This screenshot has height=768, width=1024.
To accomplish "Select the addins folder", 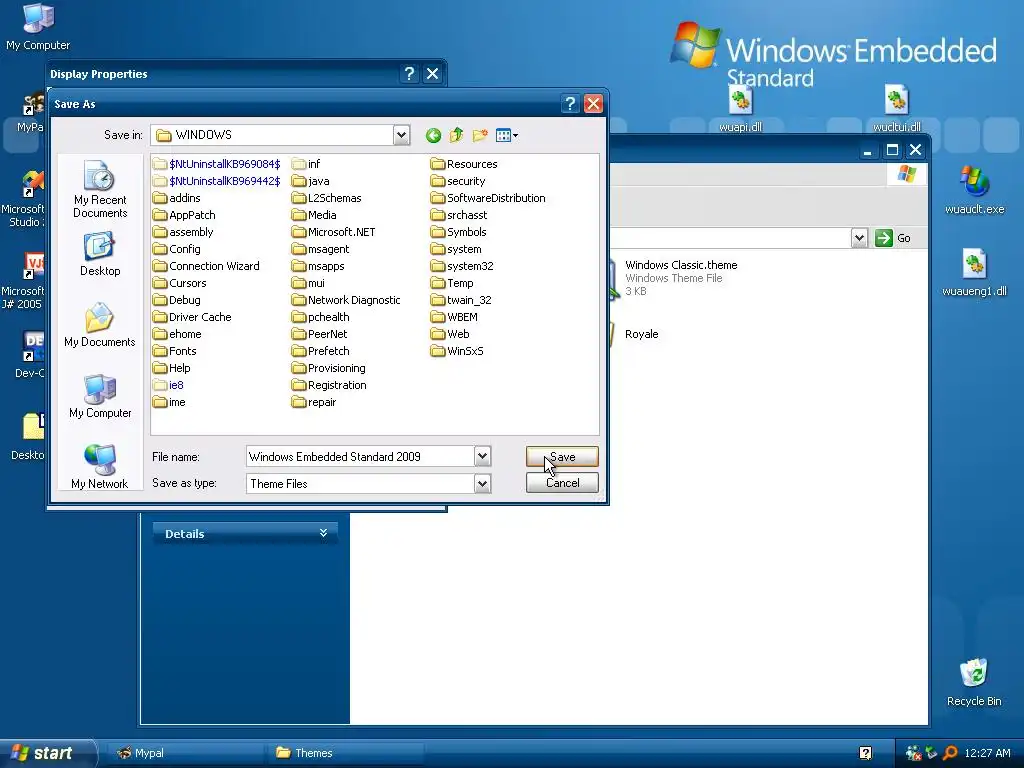I will coord(176,198).
